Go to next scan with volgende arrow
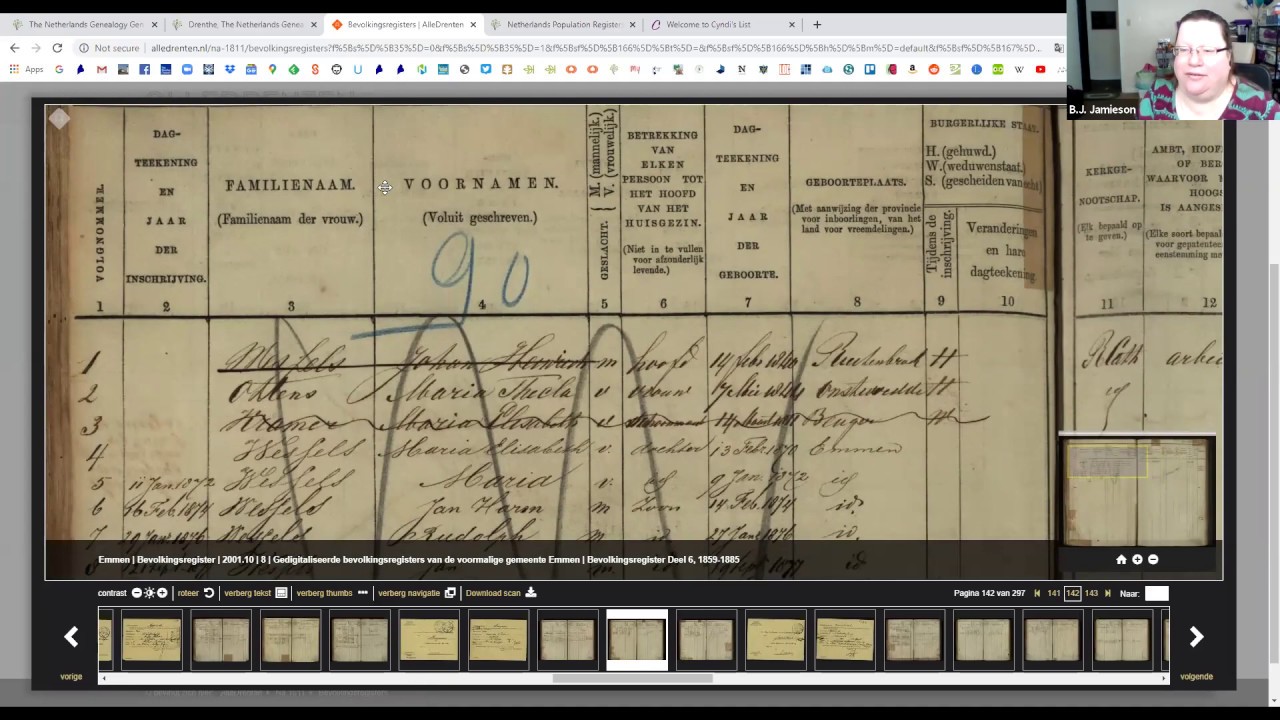This screenshot has width=1280, height=720. pyautogui.click(x=1196, y=636)
